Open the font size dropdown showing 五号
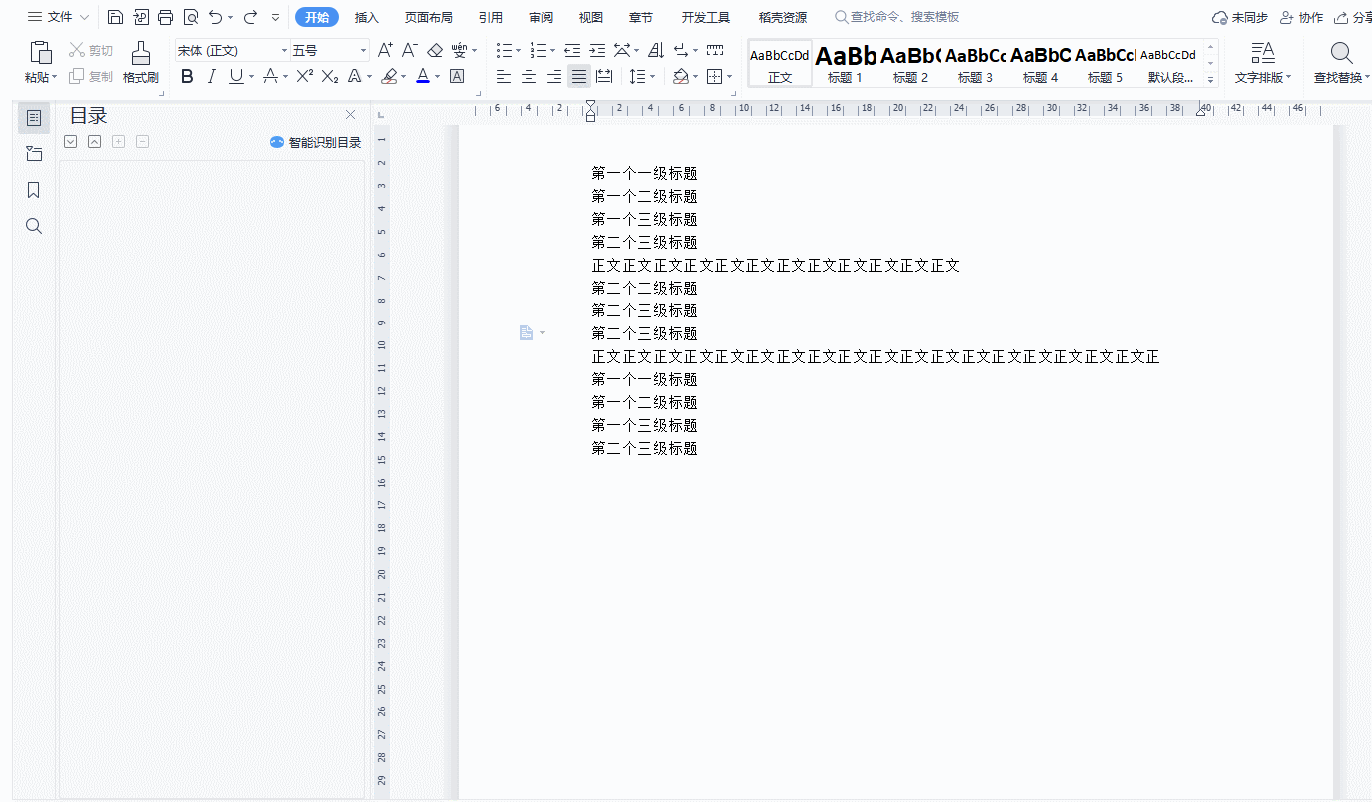Viewport: 1372px width, 802px height. point(329,50)
